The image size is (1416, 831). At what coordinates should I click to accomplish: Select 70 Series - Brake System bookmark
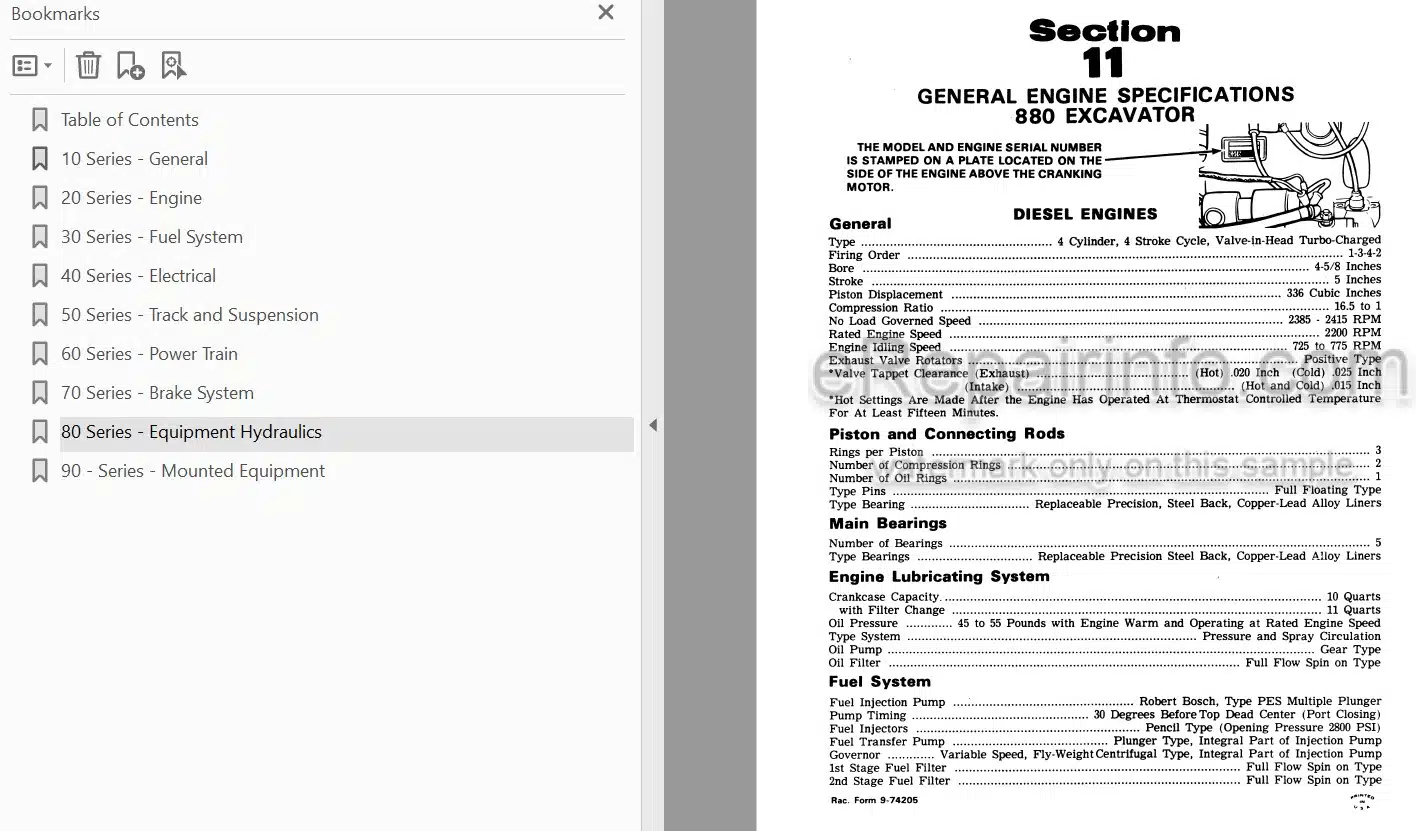[x=157, y=393]
